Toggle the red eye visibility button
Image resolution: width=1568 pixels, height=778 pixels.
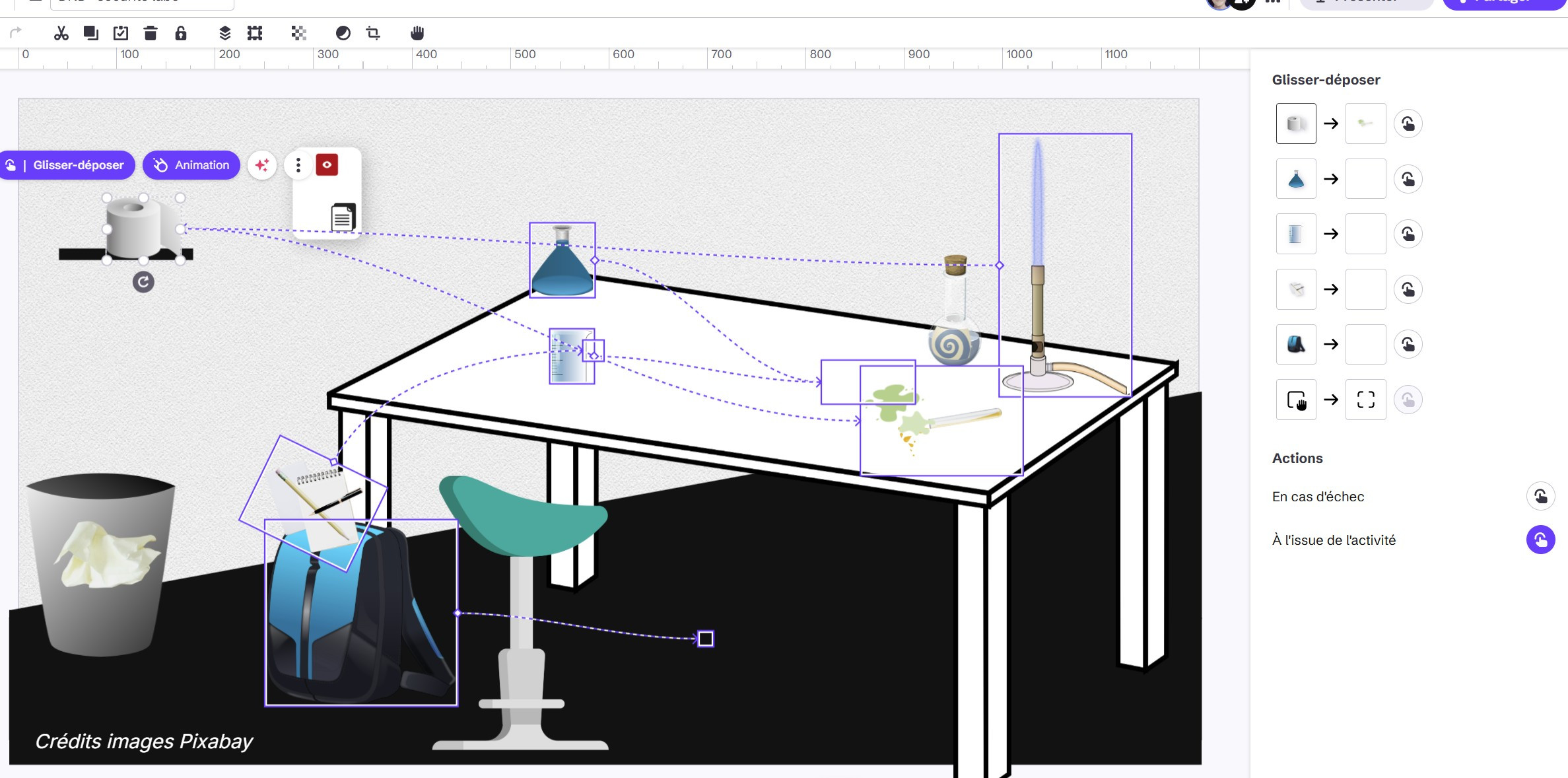point(327,165)
